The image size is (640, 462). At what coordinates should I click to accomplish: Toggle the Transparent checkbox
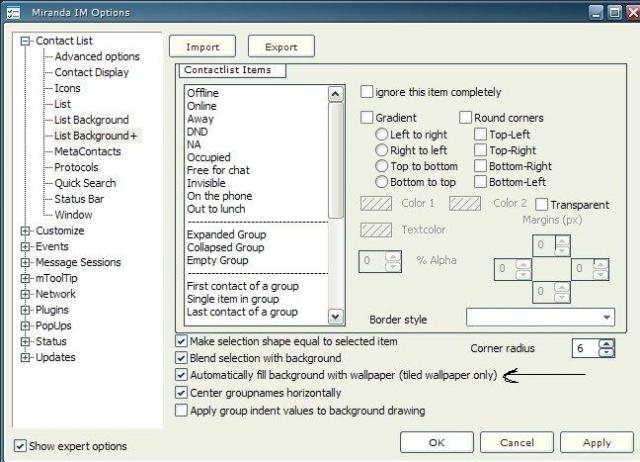[x=541, y=204]
